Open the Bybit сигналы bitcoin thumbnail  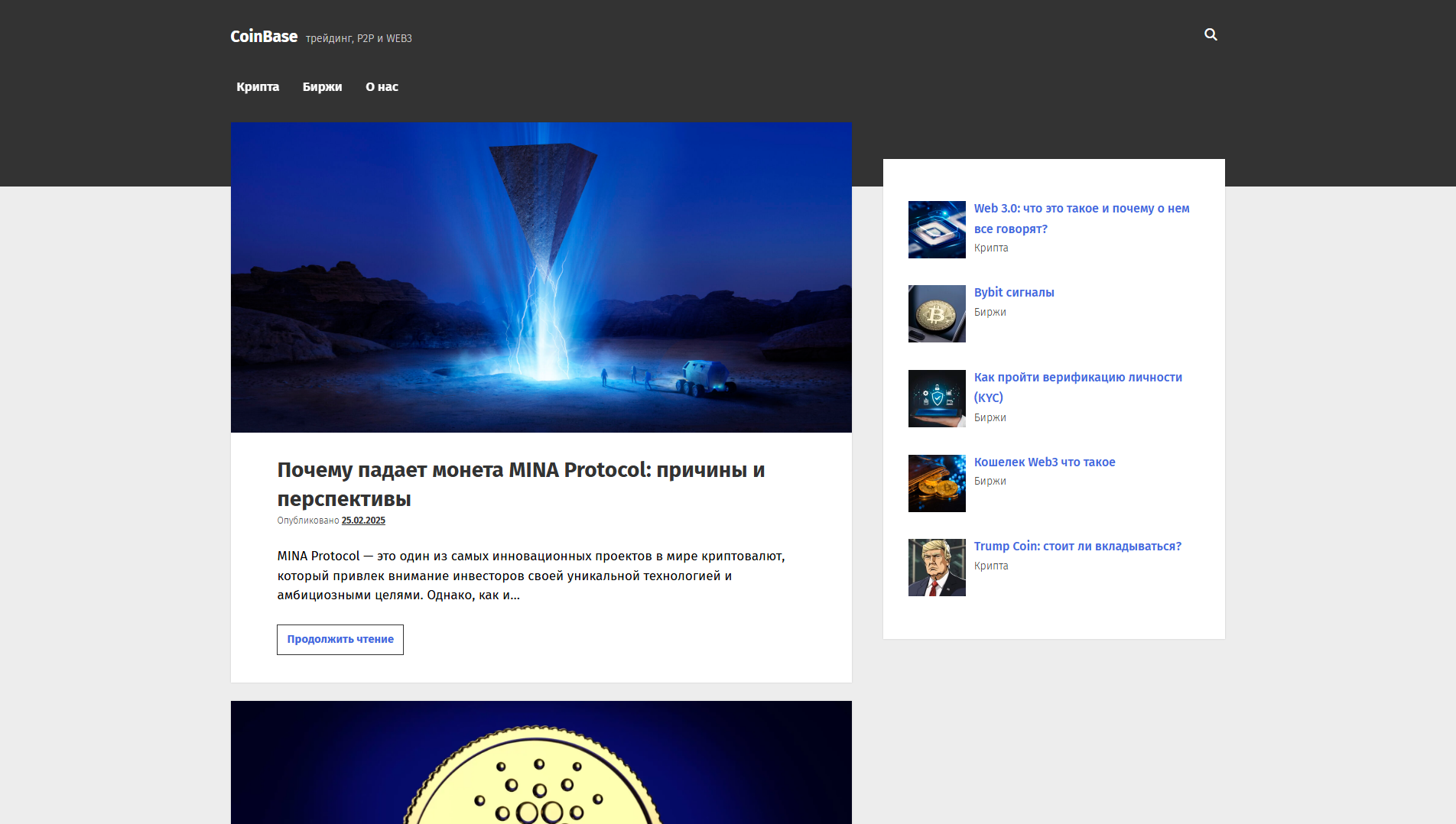(937, 313)
